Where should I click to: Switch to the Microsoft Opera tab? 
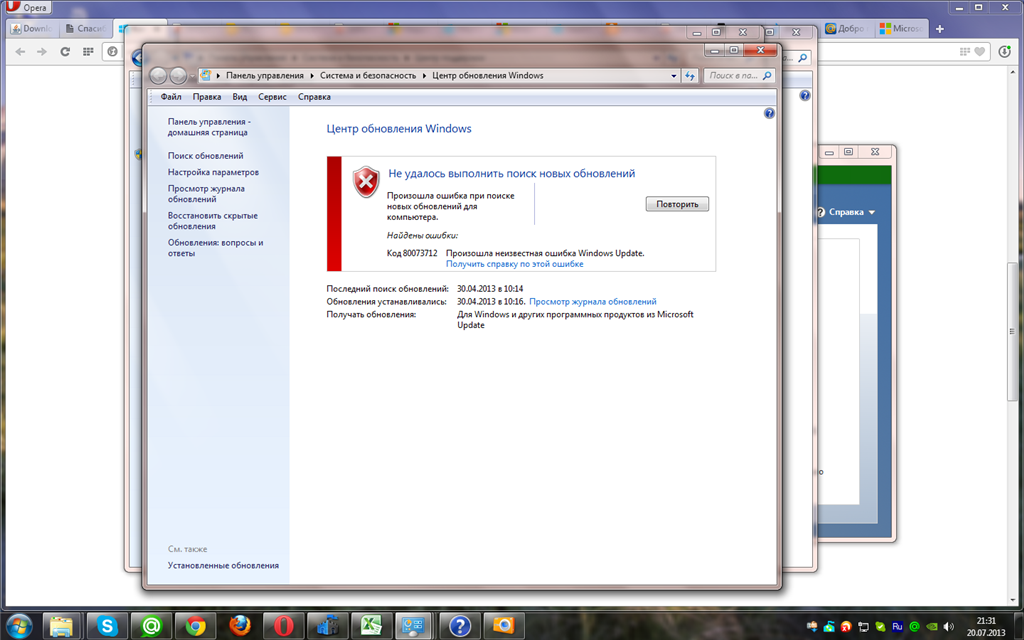[900, 29]
